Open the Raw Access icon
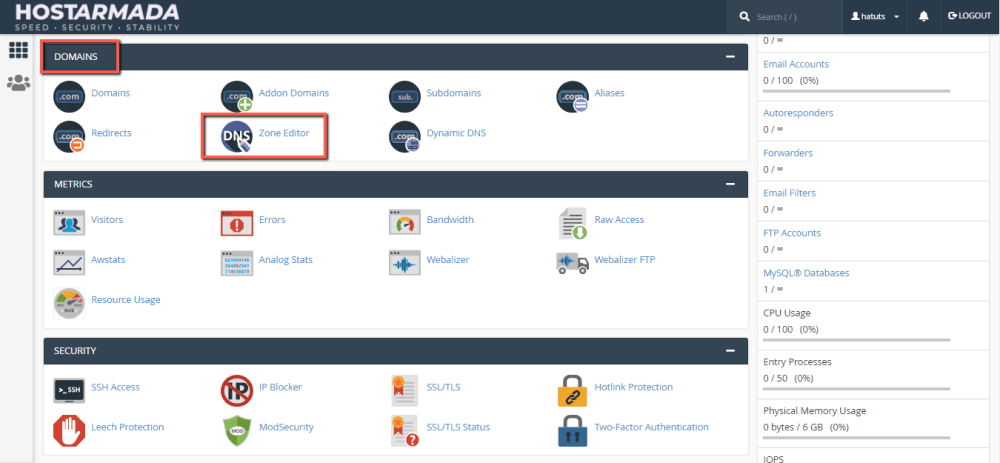This screenshot has height=463, width=1000. pos(572,223)
